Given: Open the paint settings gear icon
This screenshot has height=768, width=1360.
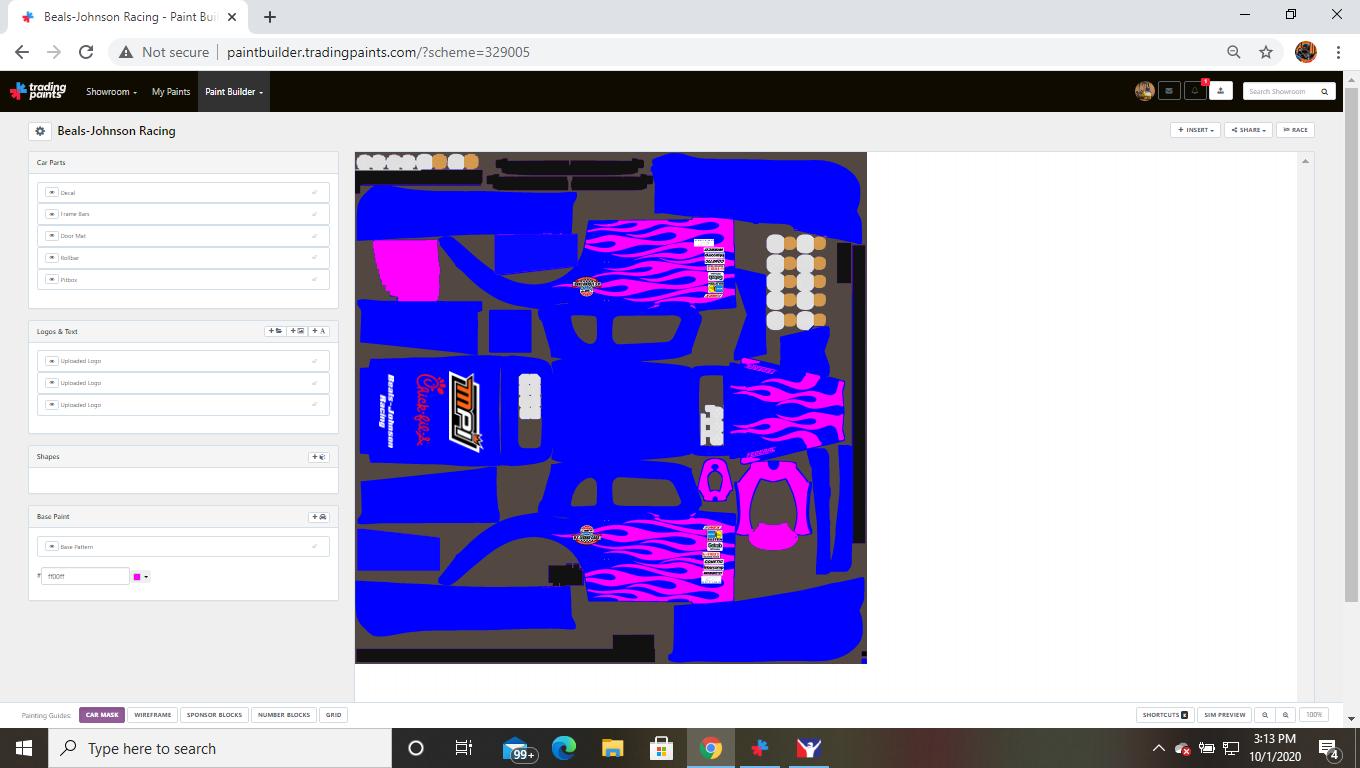Looking at the screenshot, I should (40, 131).
